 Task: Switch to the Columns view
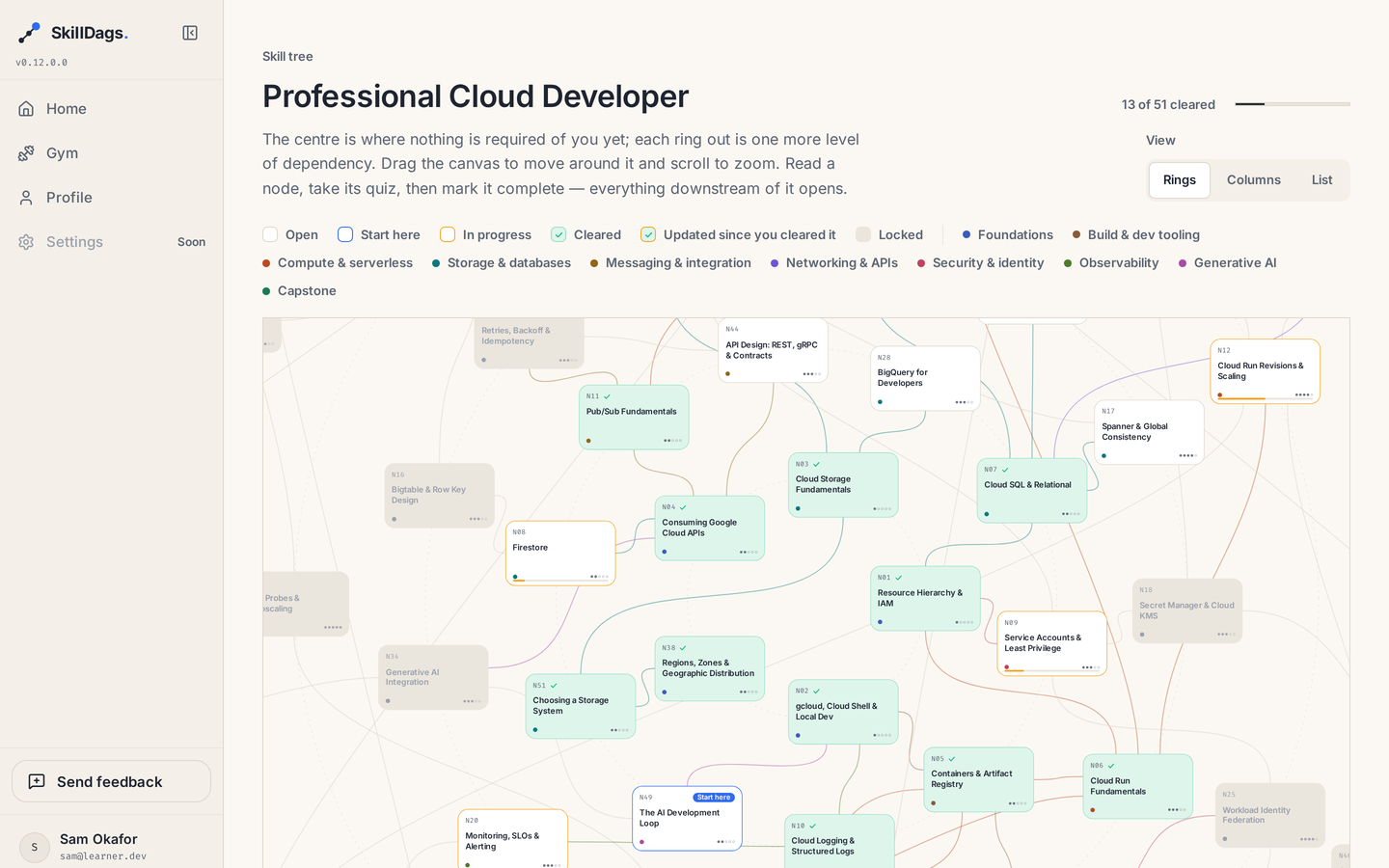(x=1254, y=180)
